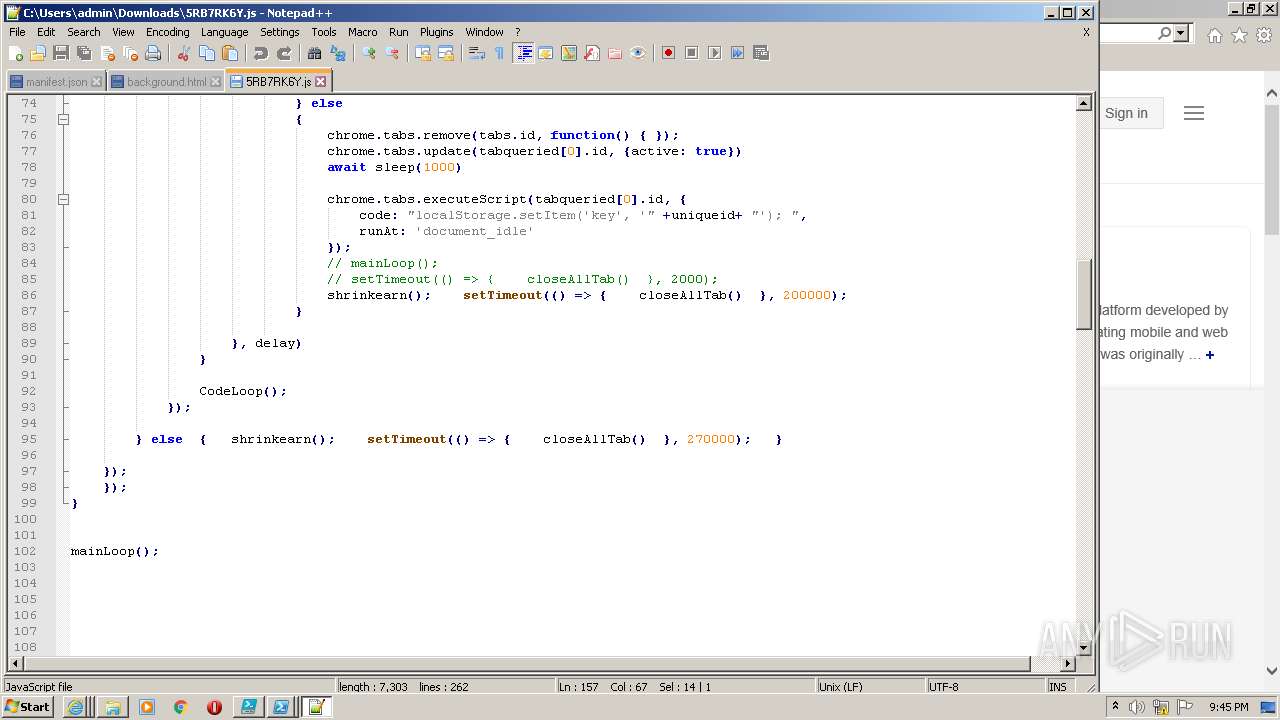Image resolution: width=1280 pixels, height=720 pixels.
Task: Toggle synchronized vertical scrolling
Action: point(423,53)
